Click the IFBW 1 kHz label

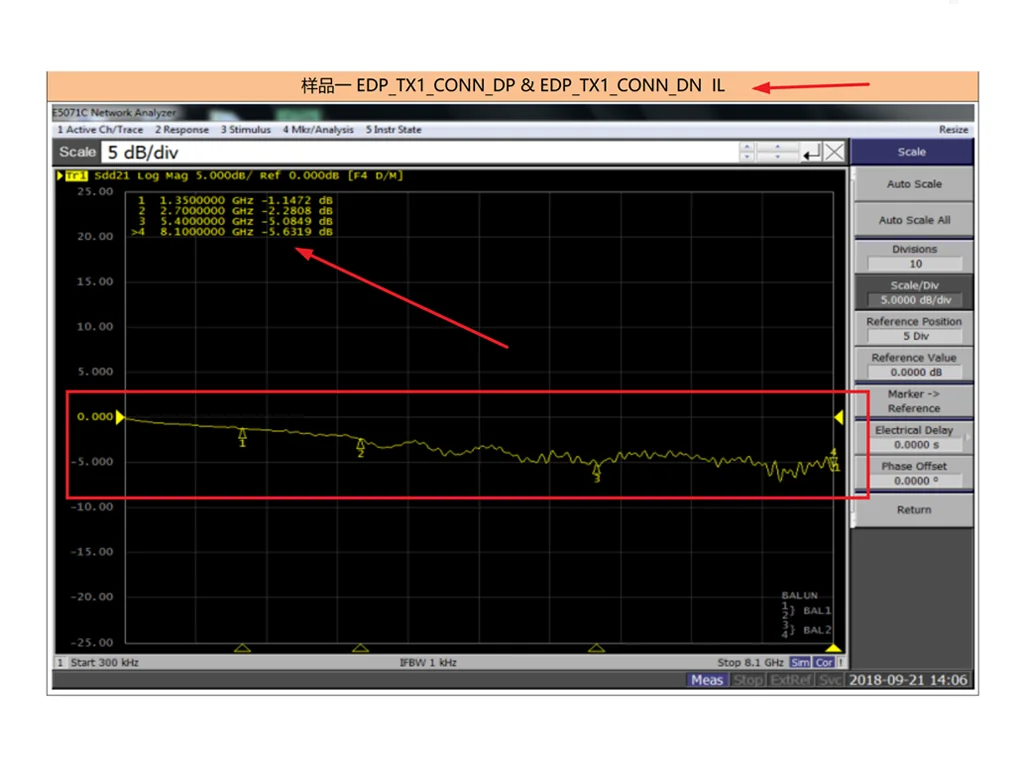[428, 662]
